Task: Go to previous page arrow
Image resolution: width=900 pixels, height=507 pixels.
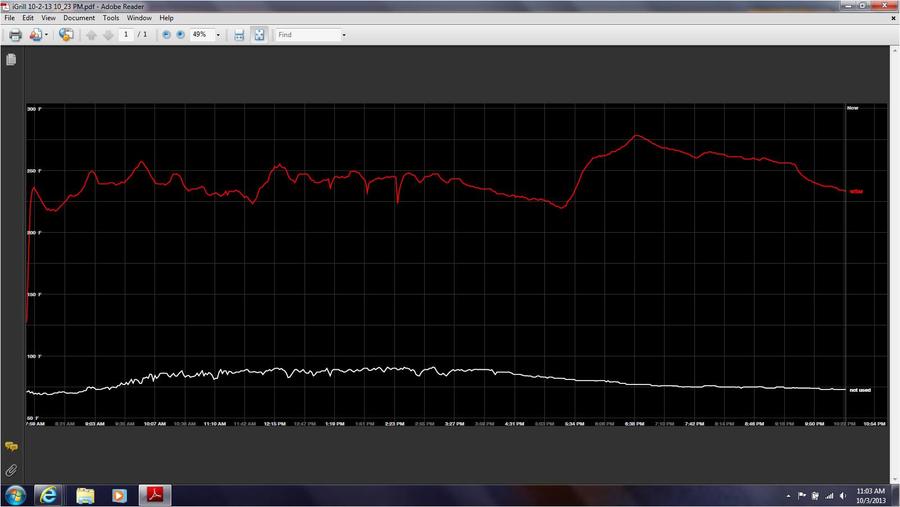Action: coord(91,35)
